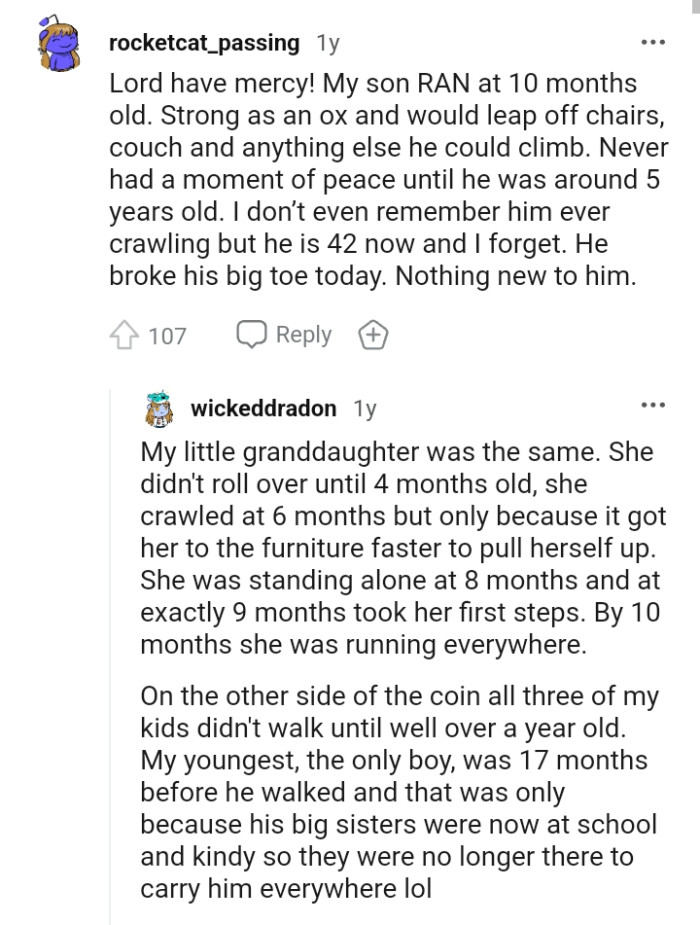Image resolution: width=700 pixels, height=925 pixels.
Task: Open wickeddradon's profile via username
Action: point(268,408)
